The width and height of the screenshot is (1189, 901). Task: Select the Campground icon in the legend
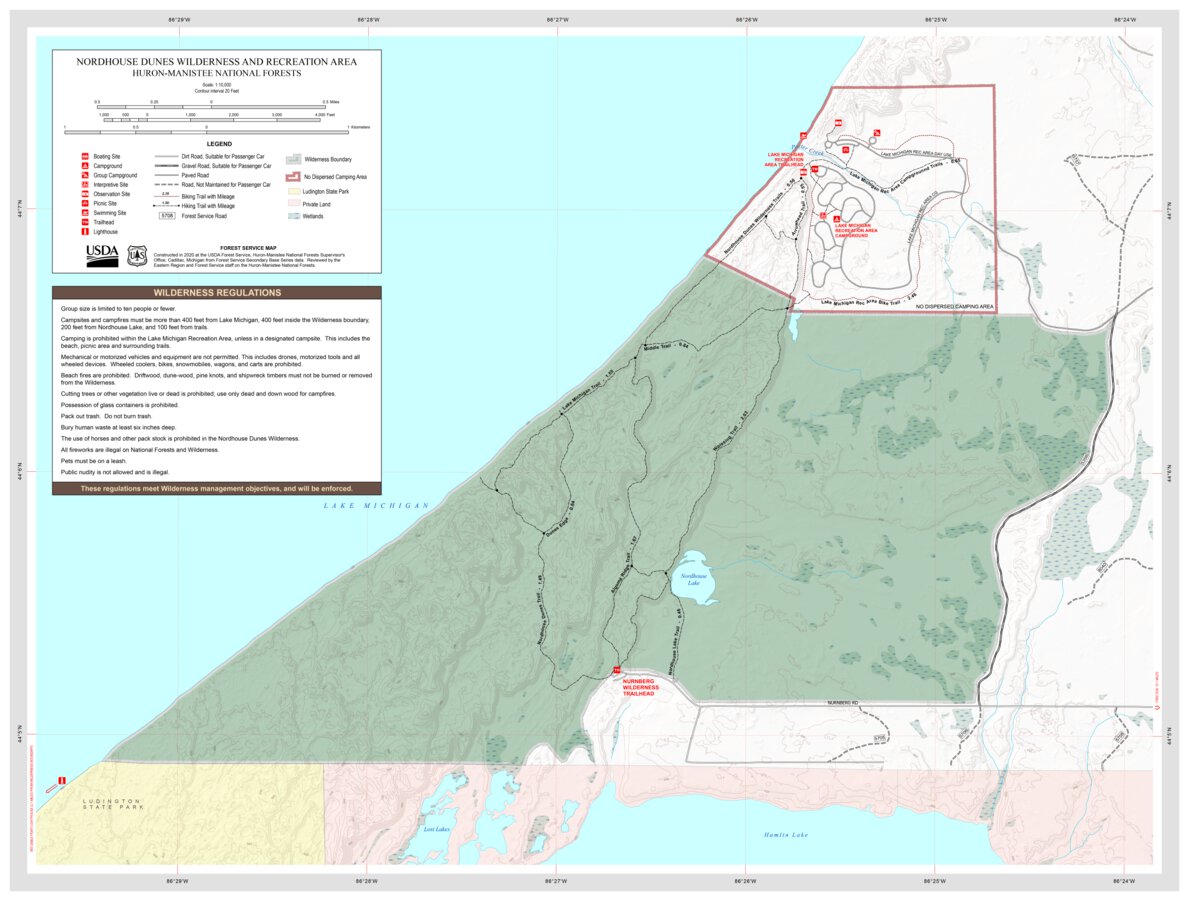click(x=85, y=166)
